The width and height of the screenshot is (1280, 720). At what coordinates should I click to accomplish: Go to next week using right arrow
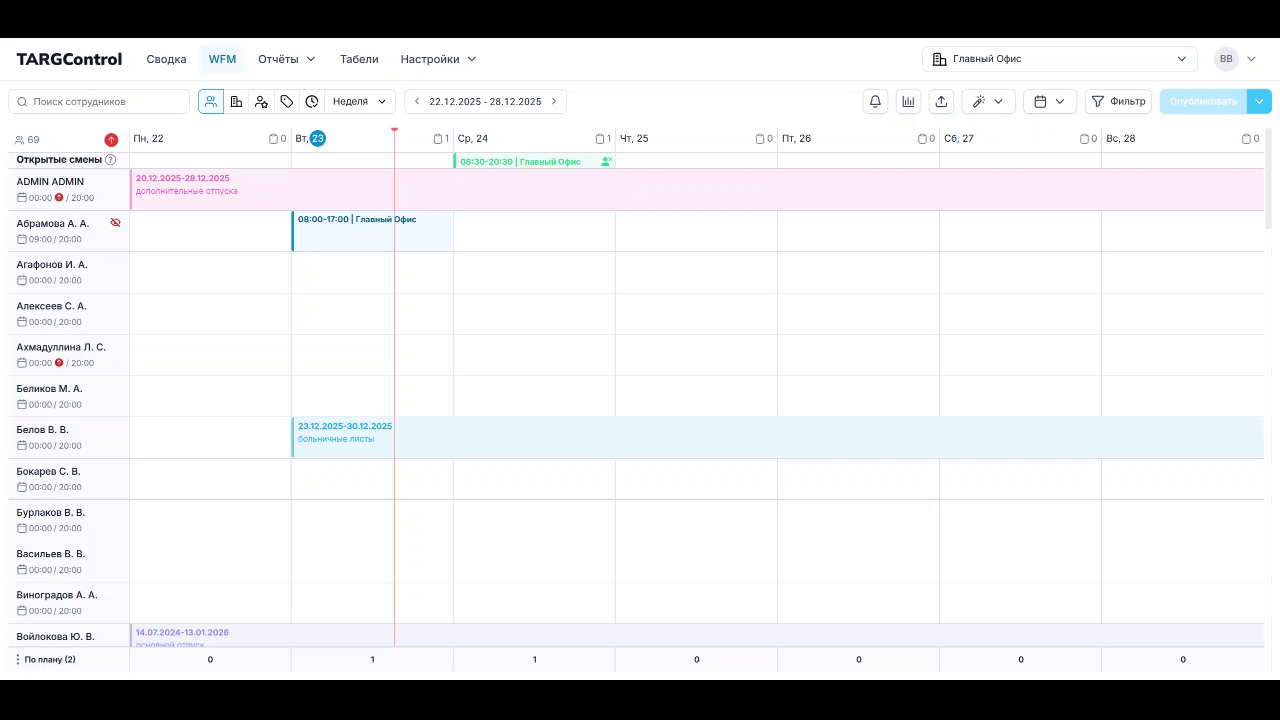(x=554, y=101)
